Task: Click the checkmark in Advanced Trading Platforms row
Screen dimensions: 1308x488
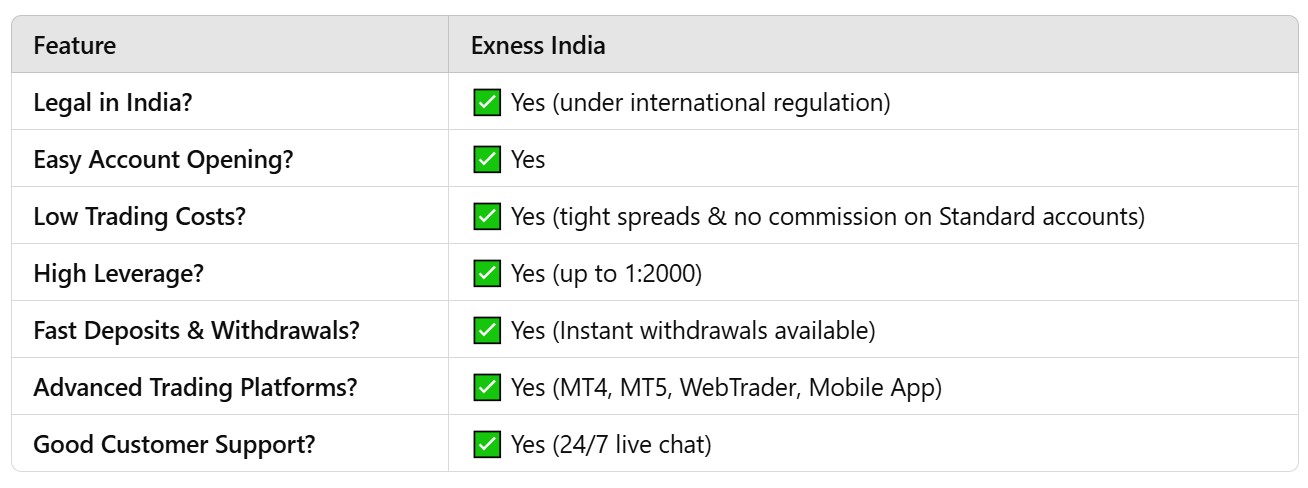Action: point(487,387)
